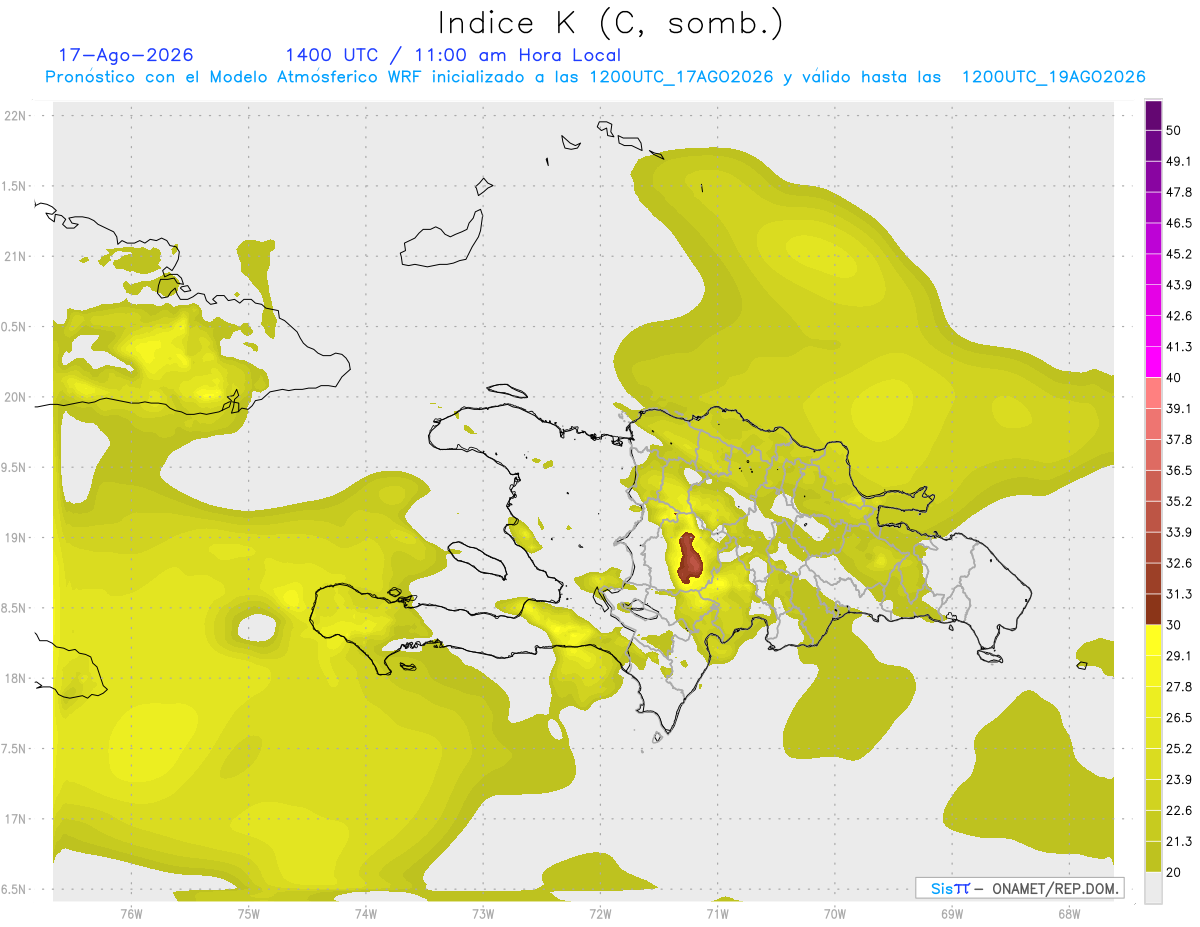1200x927 pixels.
Task: Click the "76W" longitude label
Action: (131, 913)
